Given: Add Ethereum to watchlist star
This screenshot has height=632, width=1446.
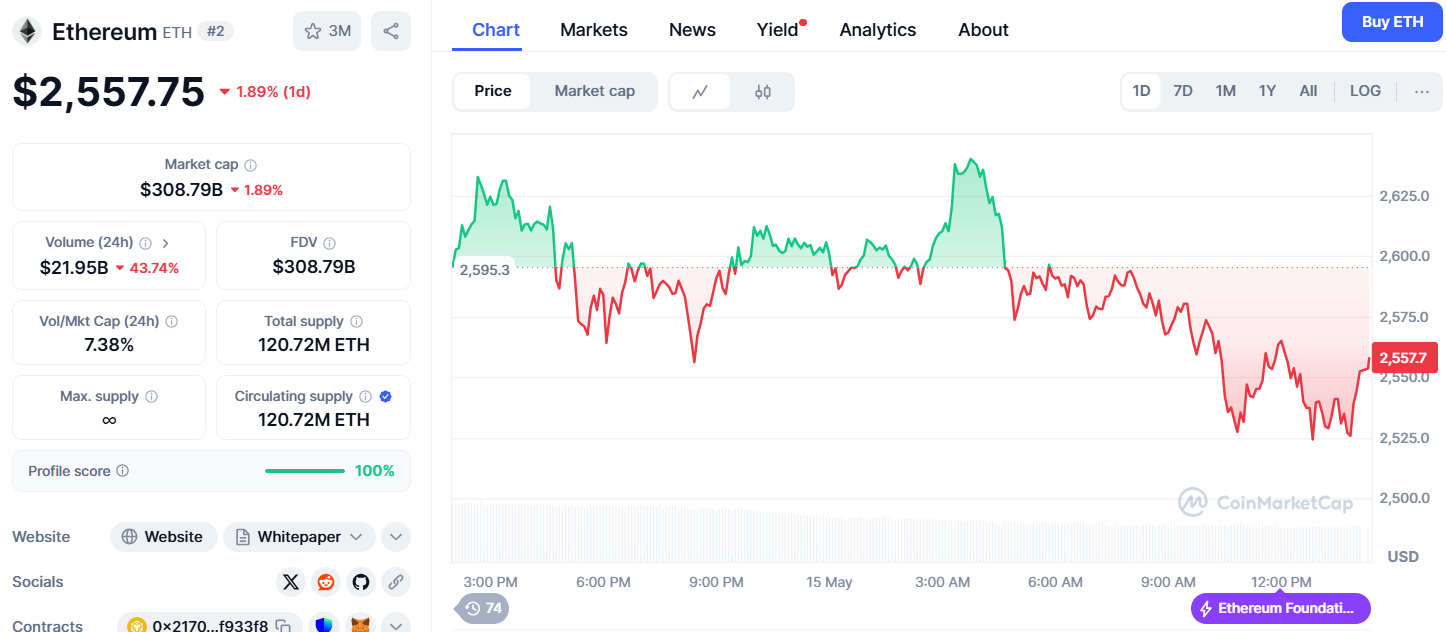Looking at the screenshot, I should pos(326,31).
